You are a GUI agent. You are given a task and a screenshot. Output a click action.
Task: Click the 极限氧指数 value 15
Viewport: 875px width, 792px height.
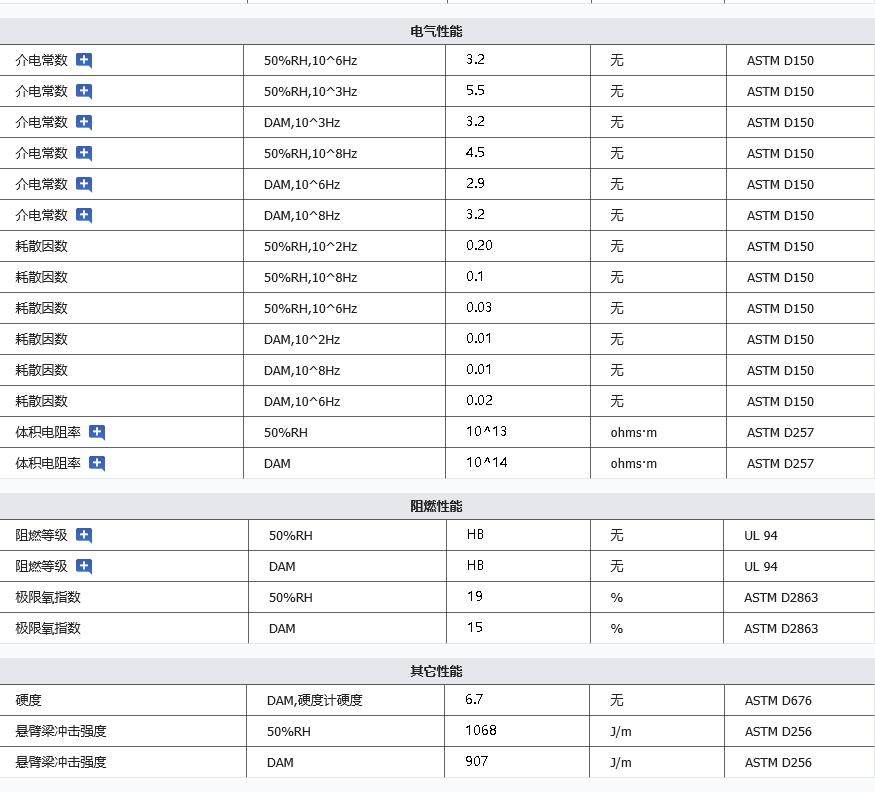475,627
